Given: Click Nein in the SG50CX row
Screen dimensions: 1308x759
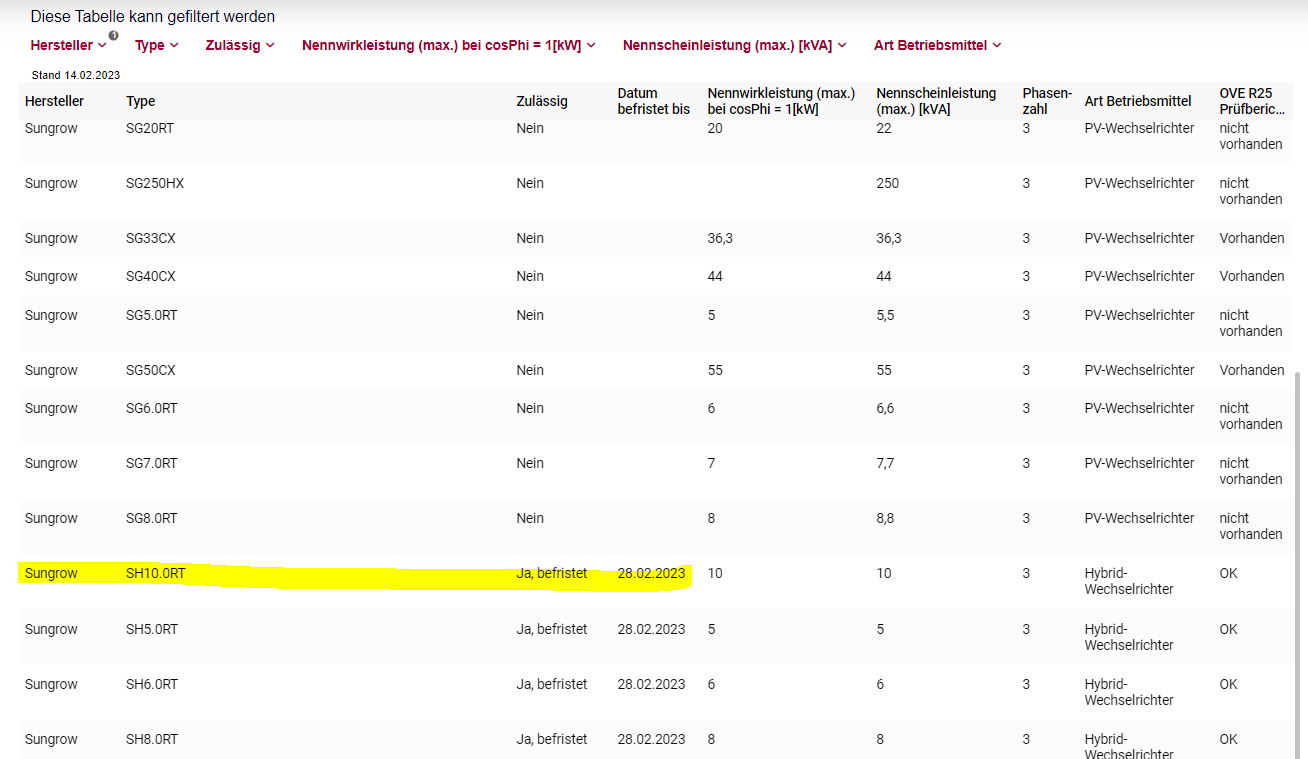Looking at the screenshot, I should click(x=530, y=370).
